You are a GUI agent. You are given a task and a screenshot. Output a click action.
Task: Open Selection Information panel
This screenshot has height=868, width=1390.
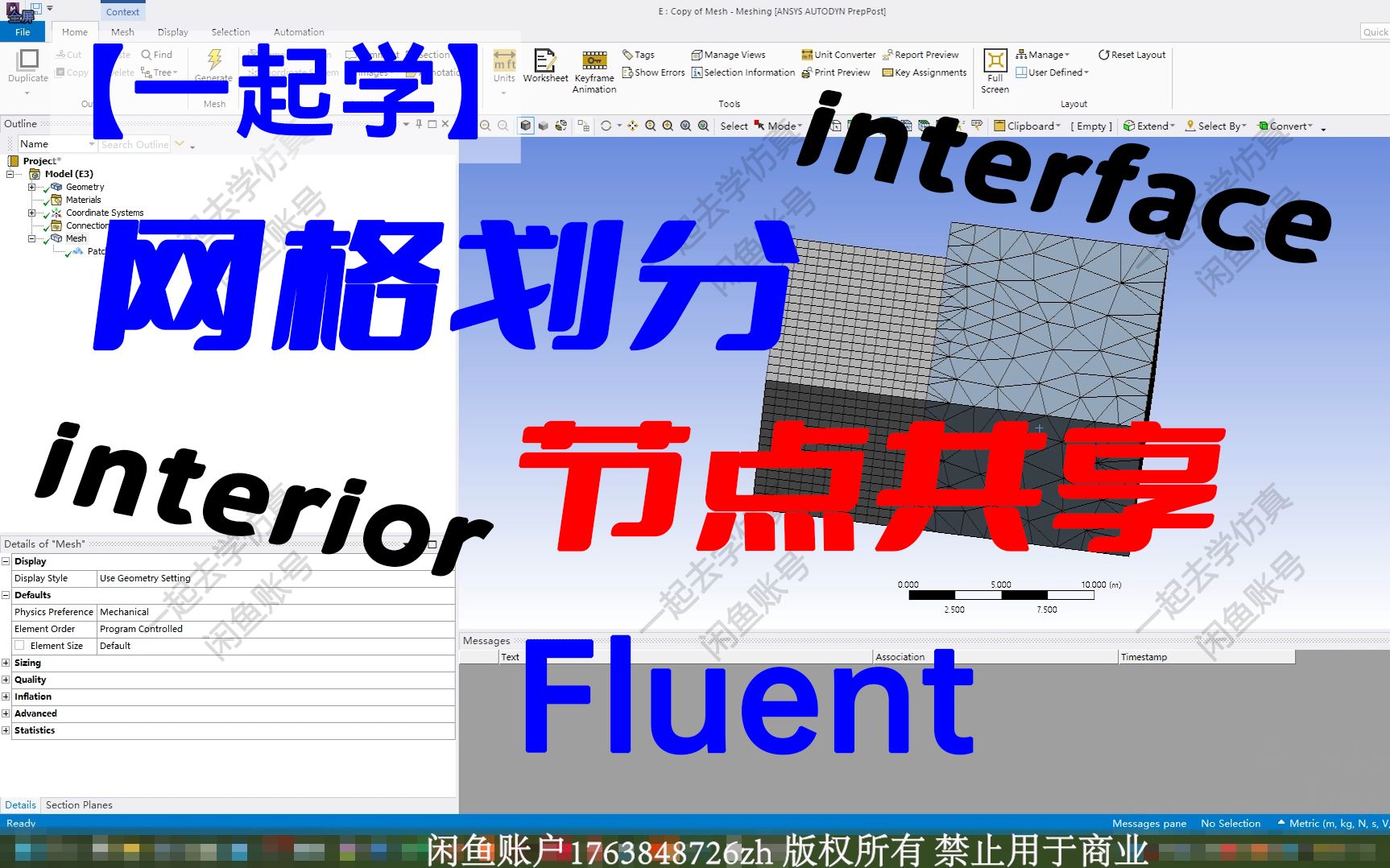(743, 72)
